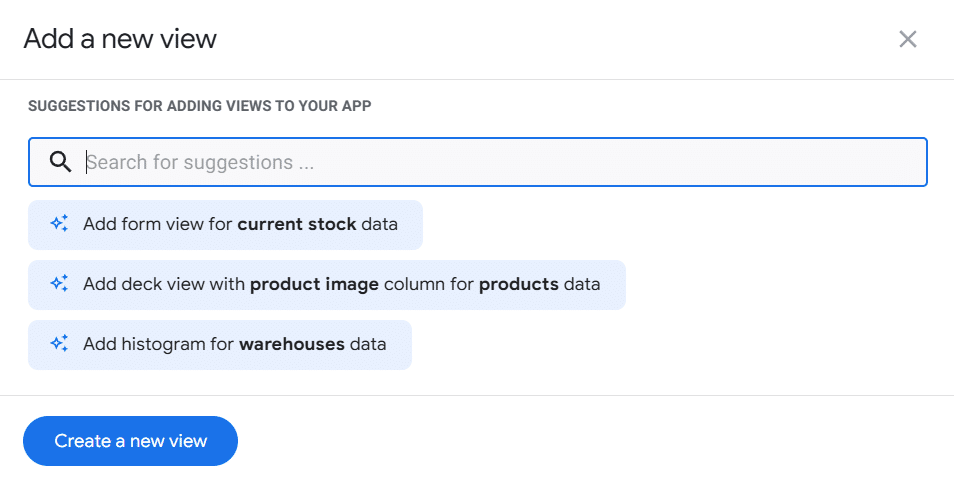Select the bold 'warehouses' text
The image size is (954, 484).
click(291, 344)
